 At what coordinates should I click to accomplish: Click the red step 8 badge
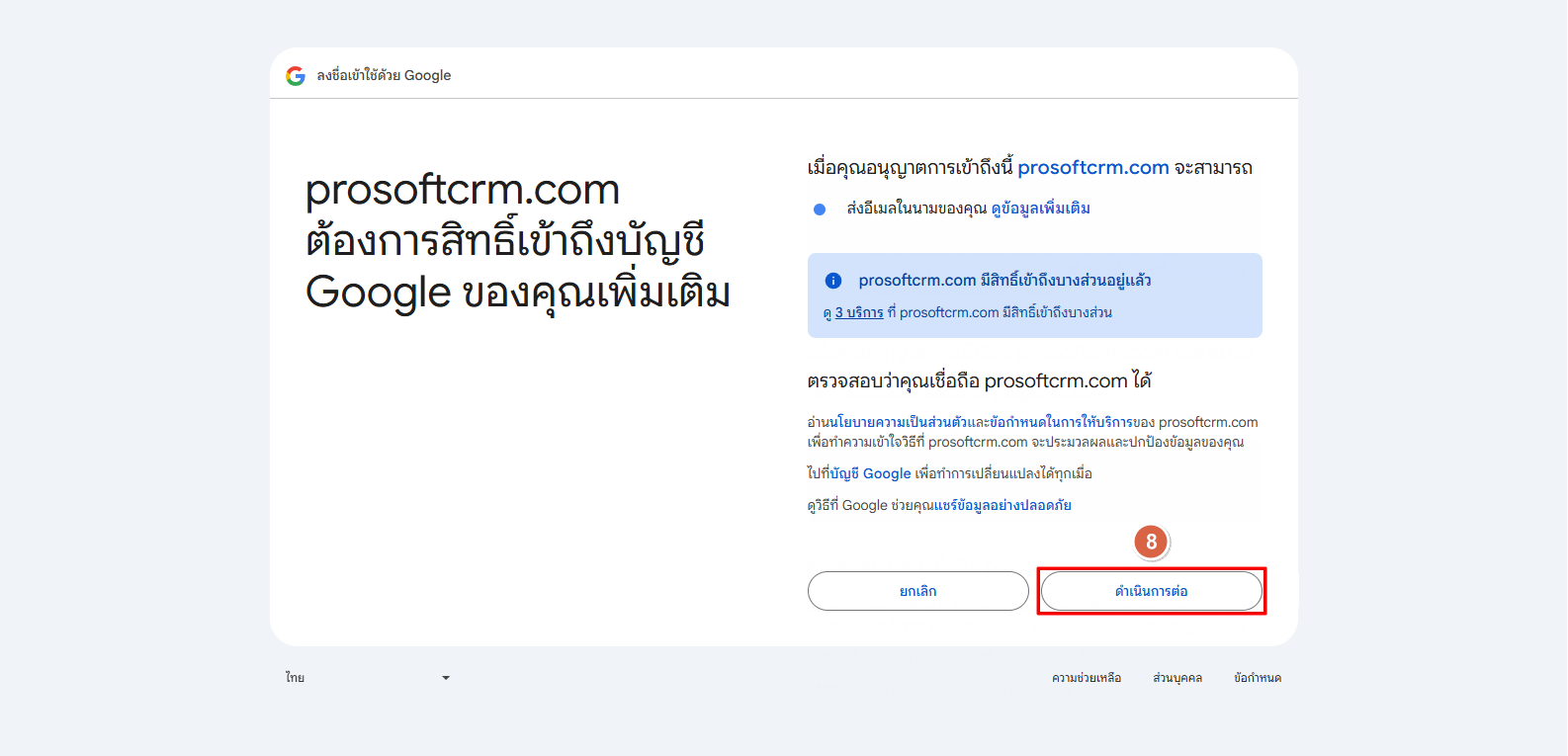(1151, 542)
